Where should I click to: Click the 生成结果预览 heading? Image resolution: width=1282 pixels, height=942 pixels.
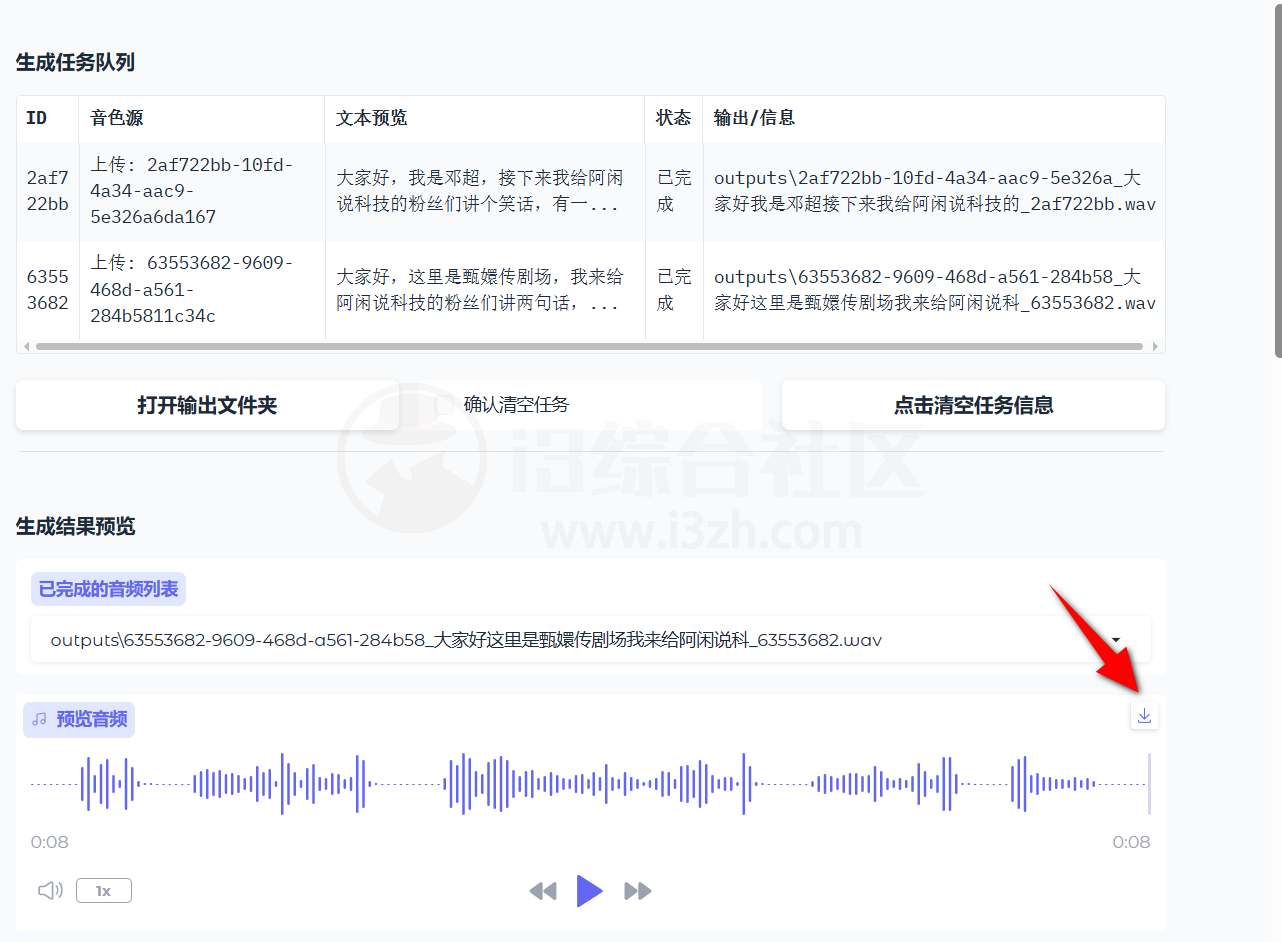coord(75,526)
